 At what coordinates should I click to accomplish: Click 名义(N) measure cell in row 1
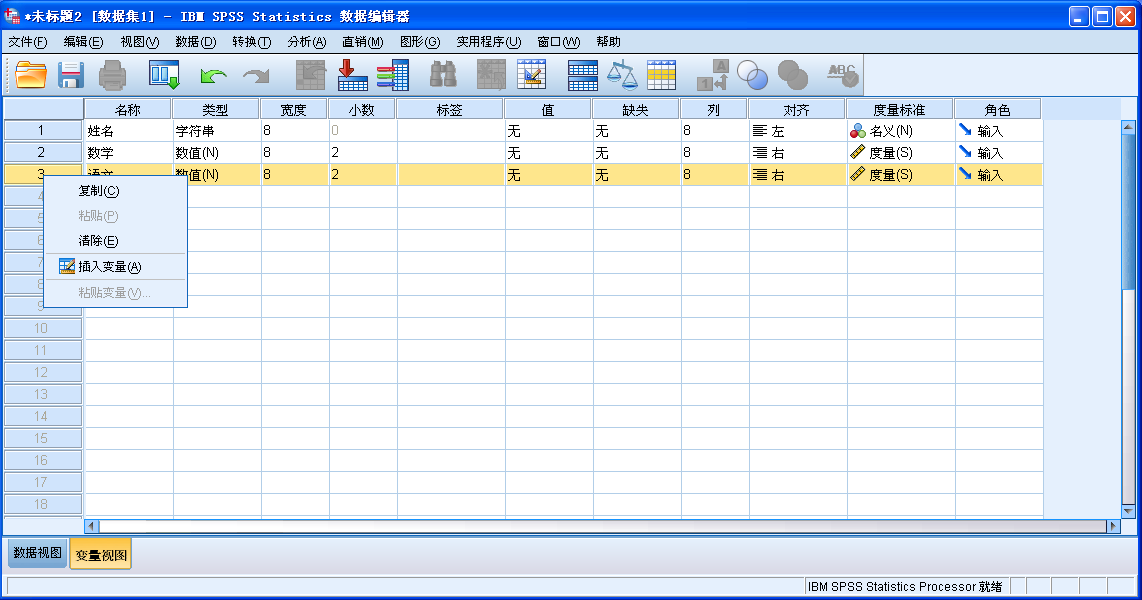[x=901, y=131]
